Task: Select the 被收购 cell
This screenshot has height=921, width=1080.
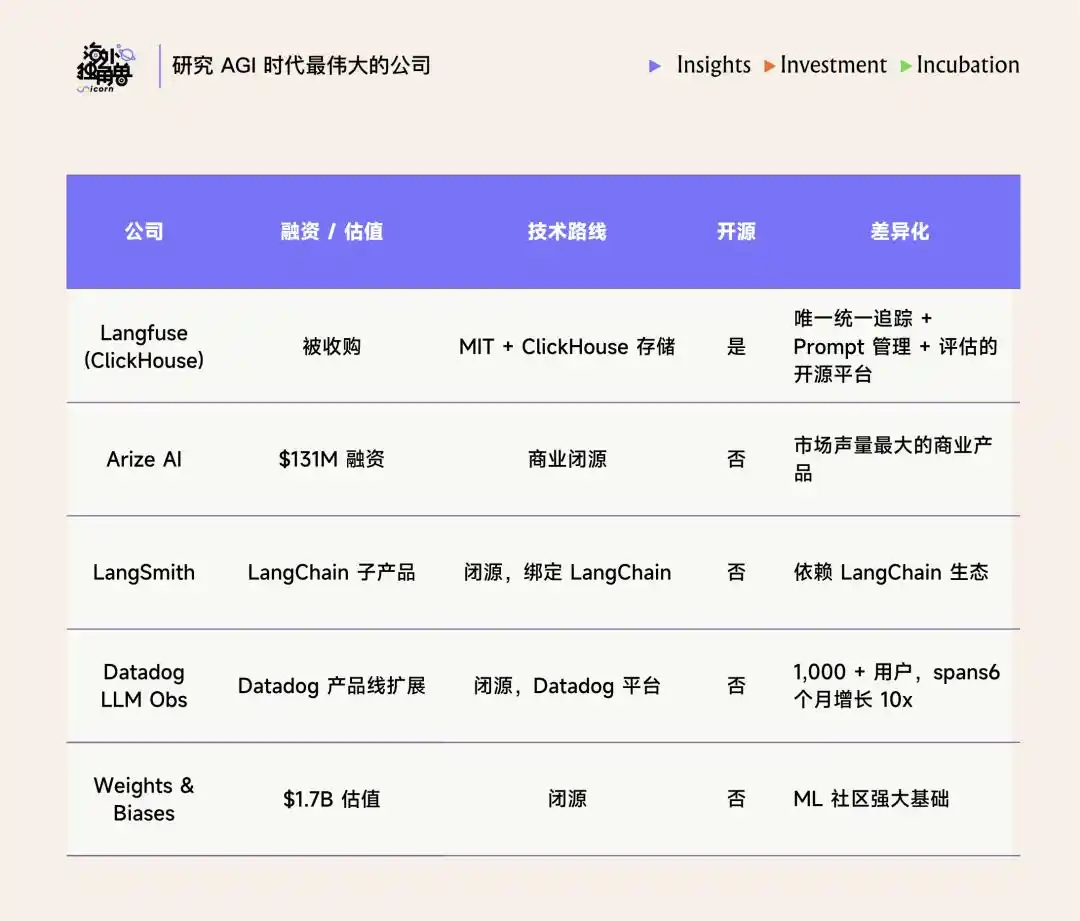Action: click(x=331, y=346)
